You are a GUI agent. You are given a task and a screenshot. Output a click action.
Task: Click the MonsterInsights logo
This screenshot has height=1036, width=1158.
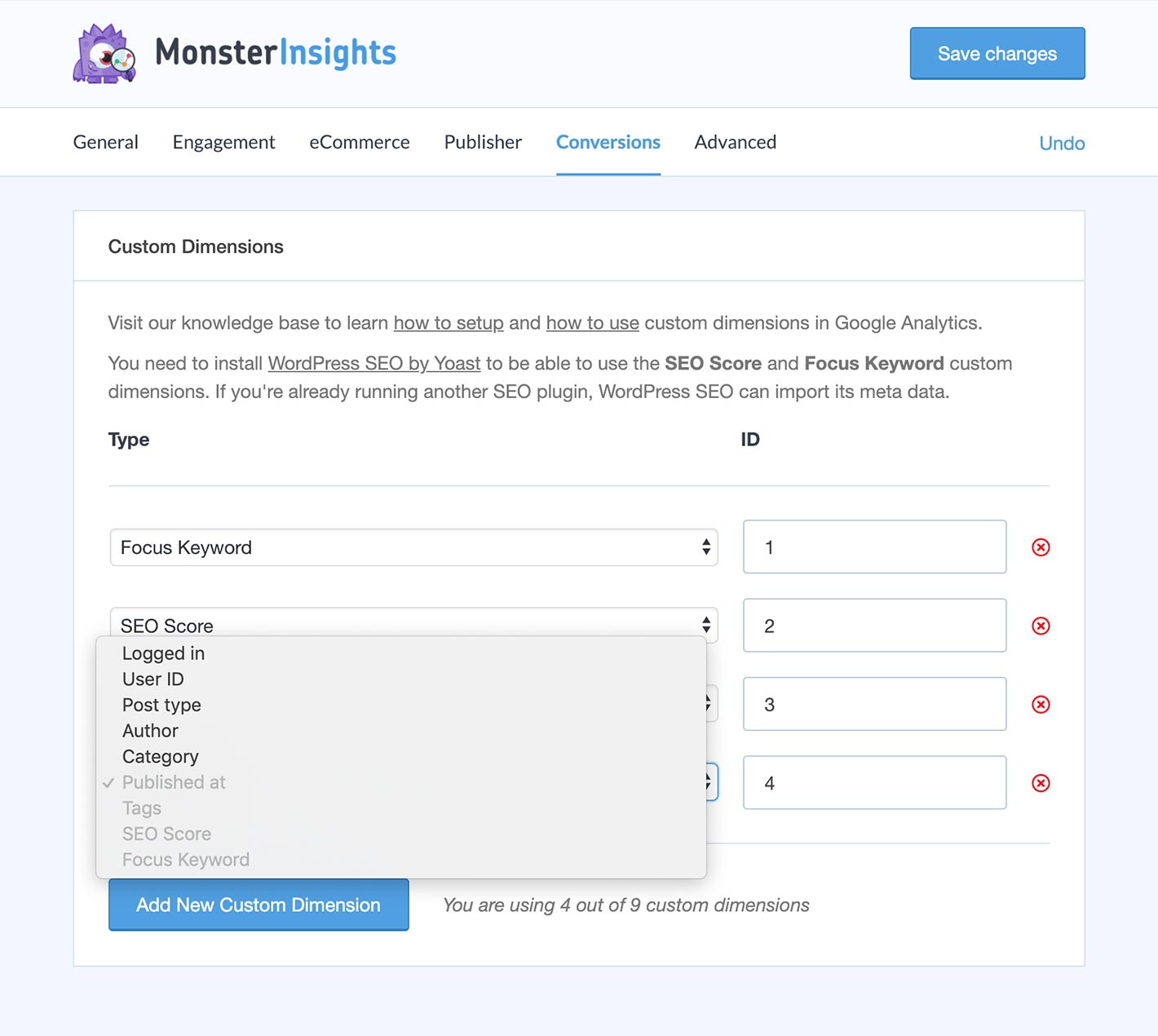[234, 52]
